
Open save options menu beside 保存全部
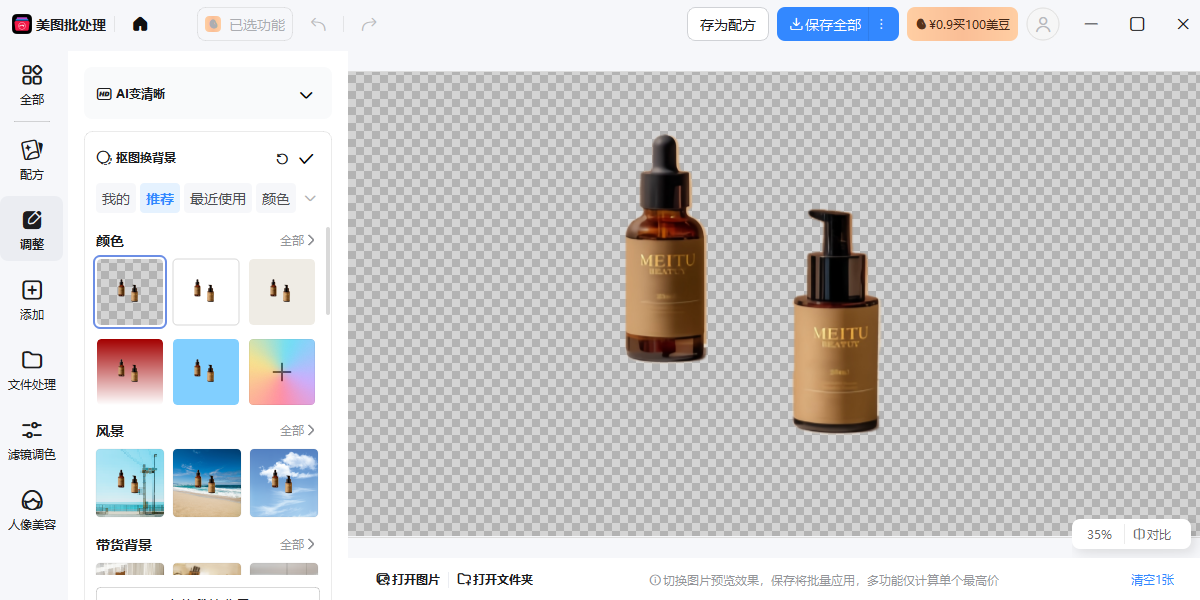click(x=881, y=24)
